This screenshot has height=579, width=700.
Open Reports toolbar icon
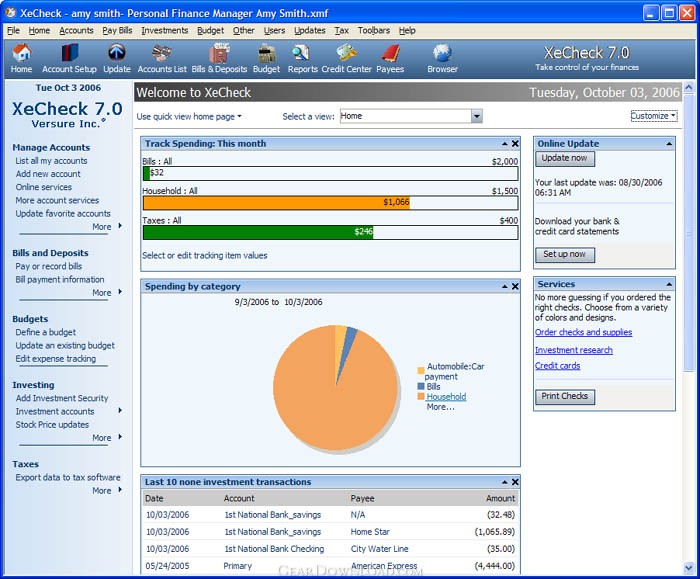point(302,58)
